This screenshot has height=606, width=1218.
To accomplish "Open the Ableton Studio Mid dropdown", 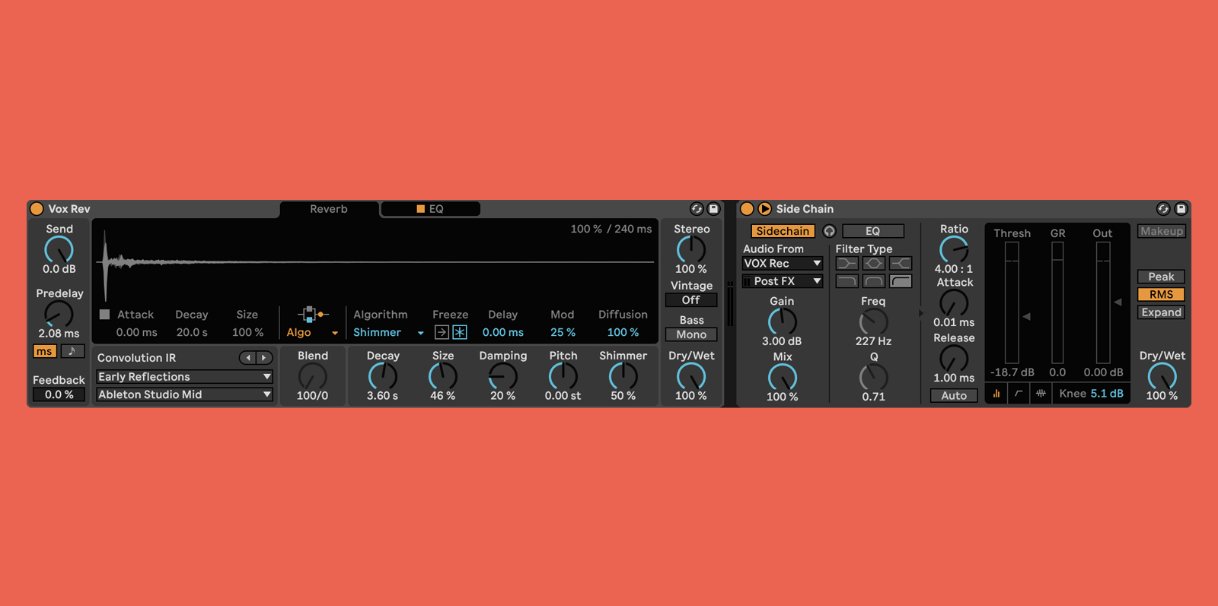I will coord(184,395).
